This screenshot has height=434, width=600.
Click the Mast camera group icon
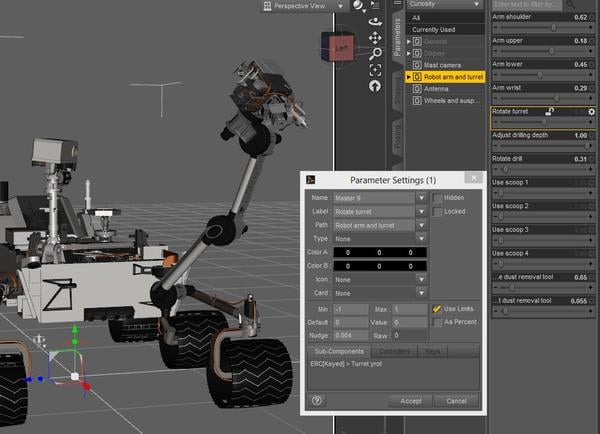pyautogui.click(x=417, y=65)
